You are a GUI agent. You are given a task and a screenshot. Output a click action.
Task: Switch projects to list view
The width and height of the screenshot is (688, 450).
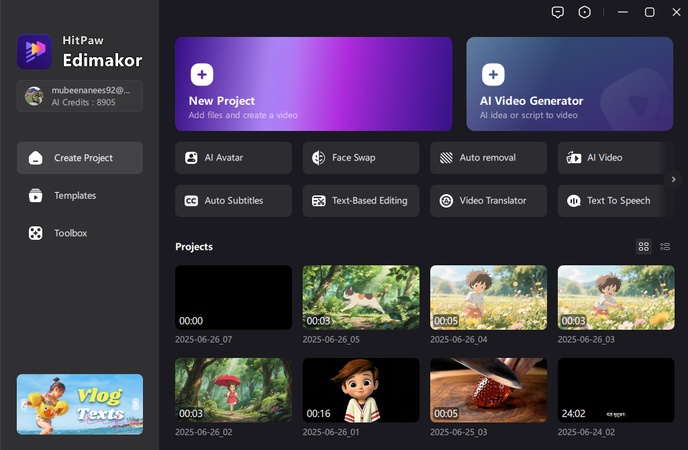pyautogui.click(x=665, y=246)
